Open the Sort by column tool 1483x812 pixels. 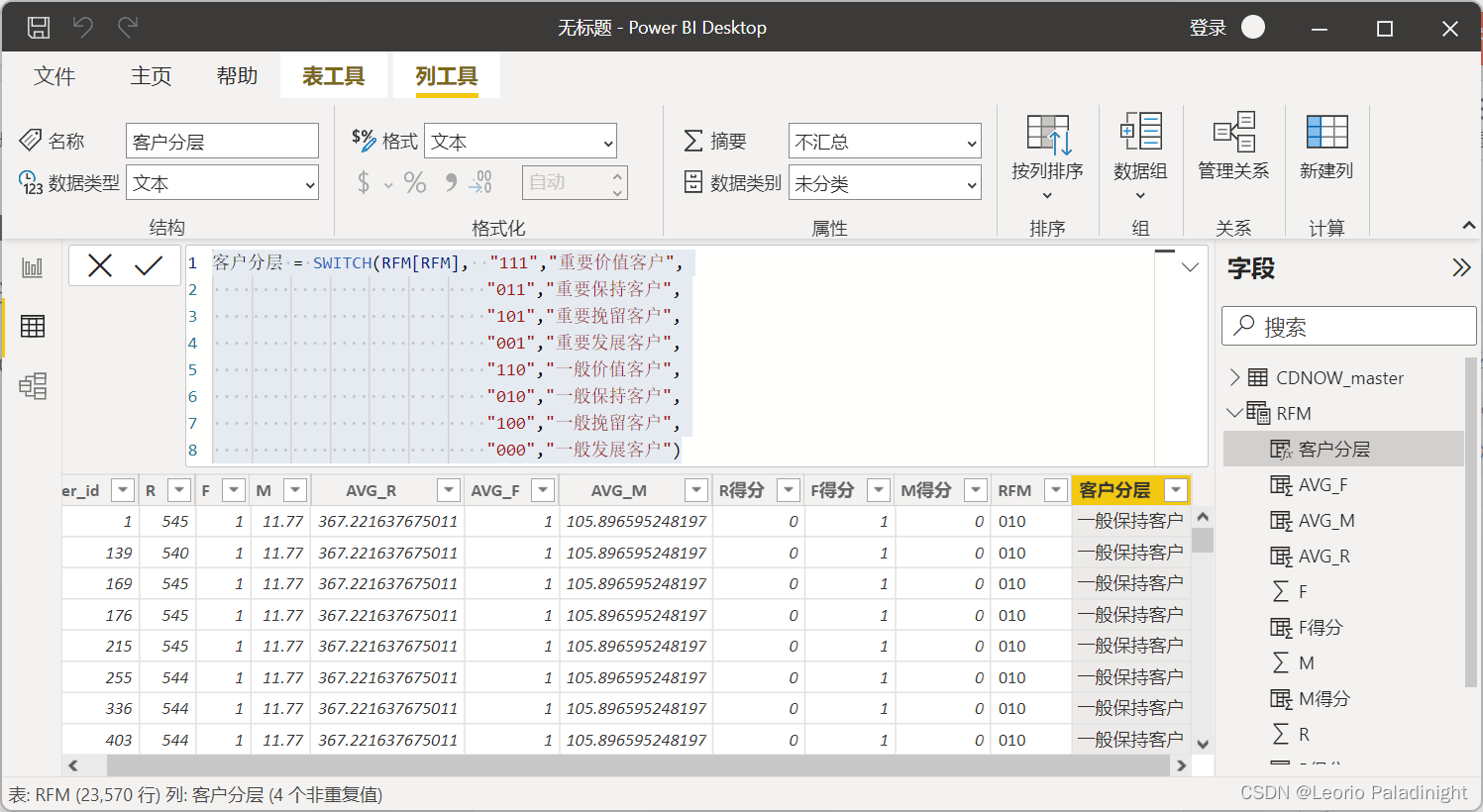click(x=1047, y=155)
